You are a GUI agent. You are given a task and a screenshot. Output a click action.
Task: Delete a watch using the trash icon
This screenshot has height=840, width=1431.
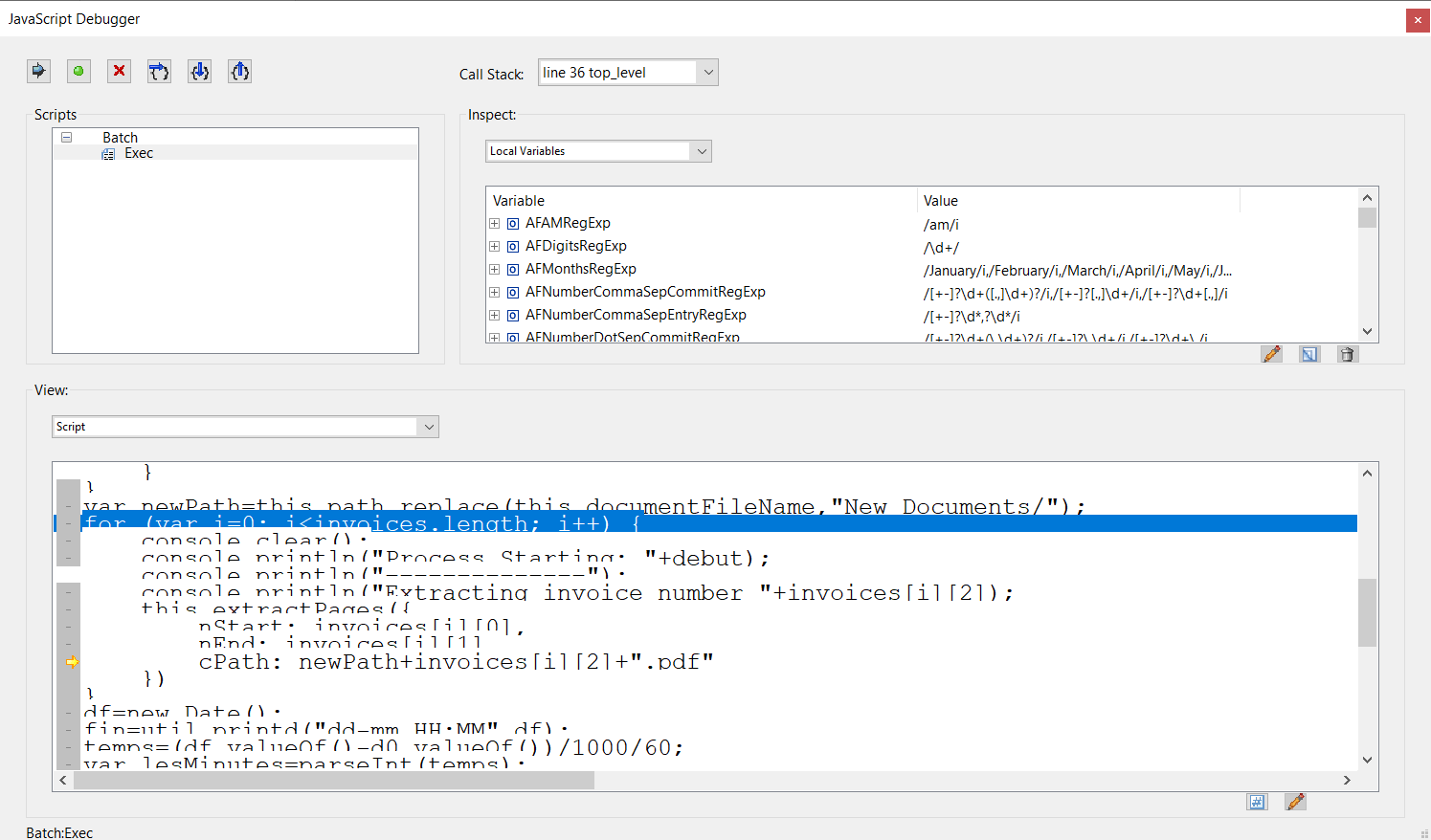click(1347, 354)
